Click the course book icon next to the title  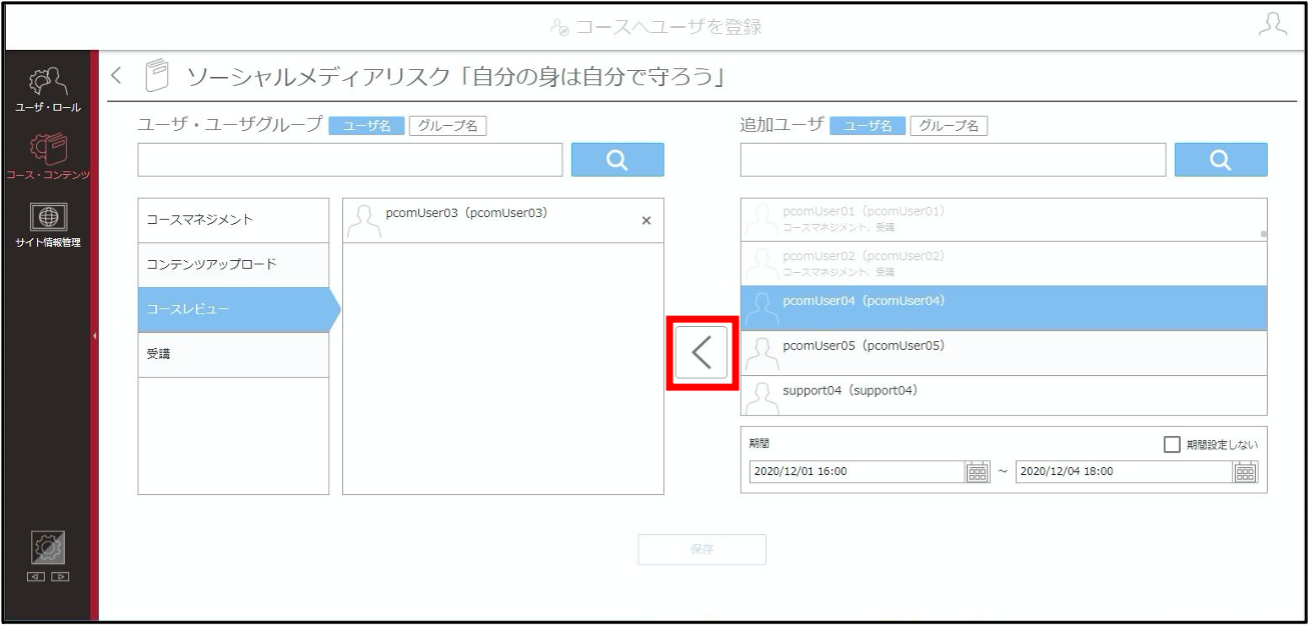159,76
